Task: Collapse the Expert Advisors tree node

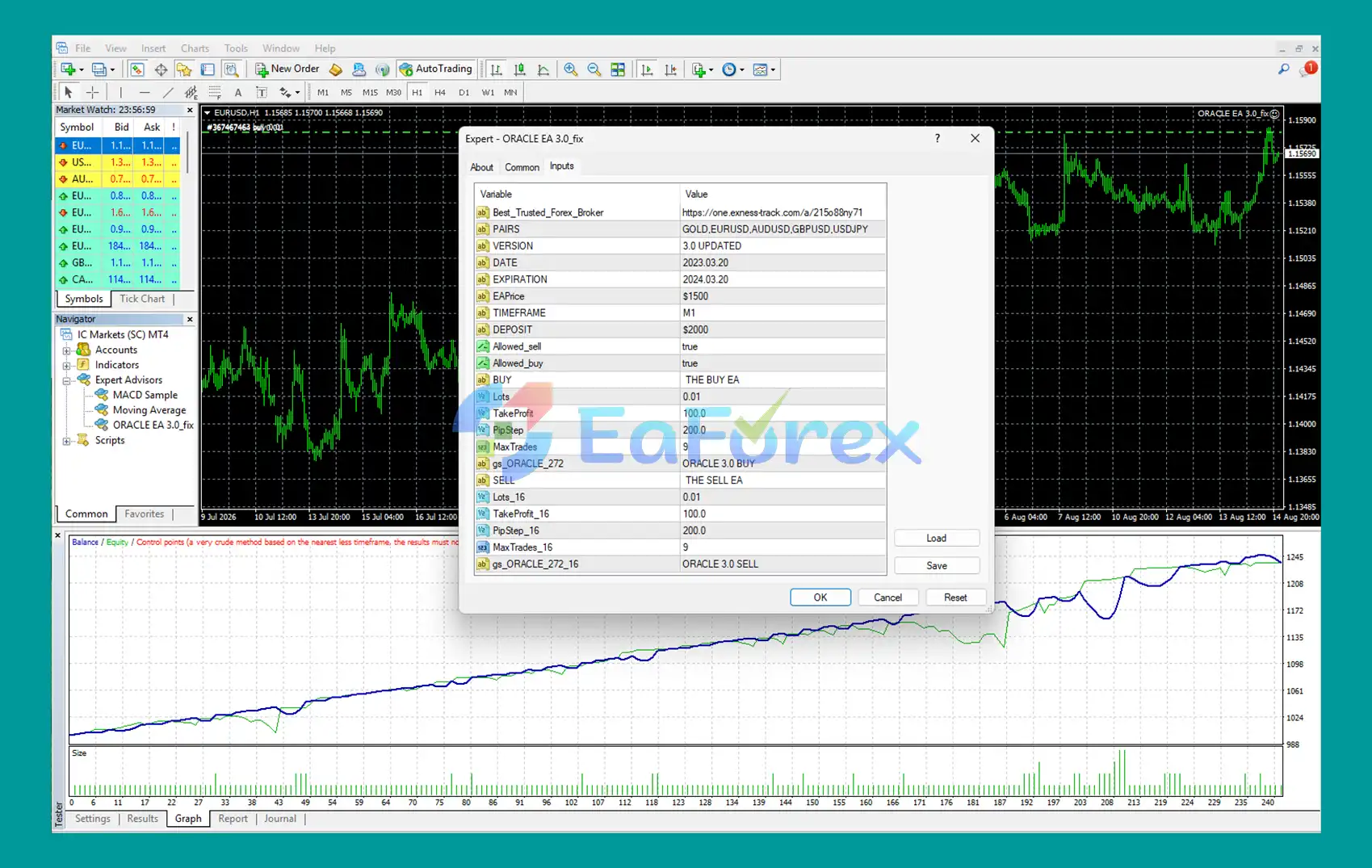Action: point(67,380)
